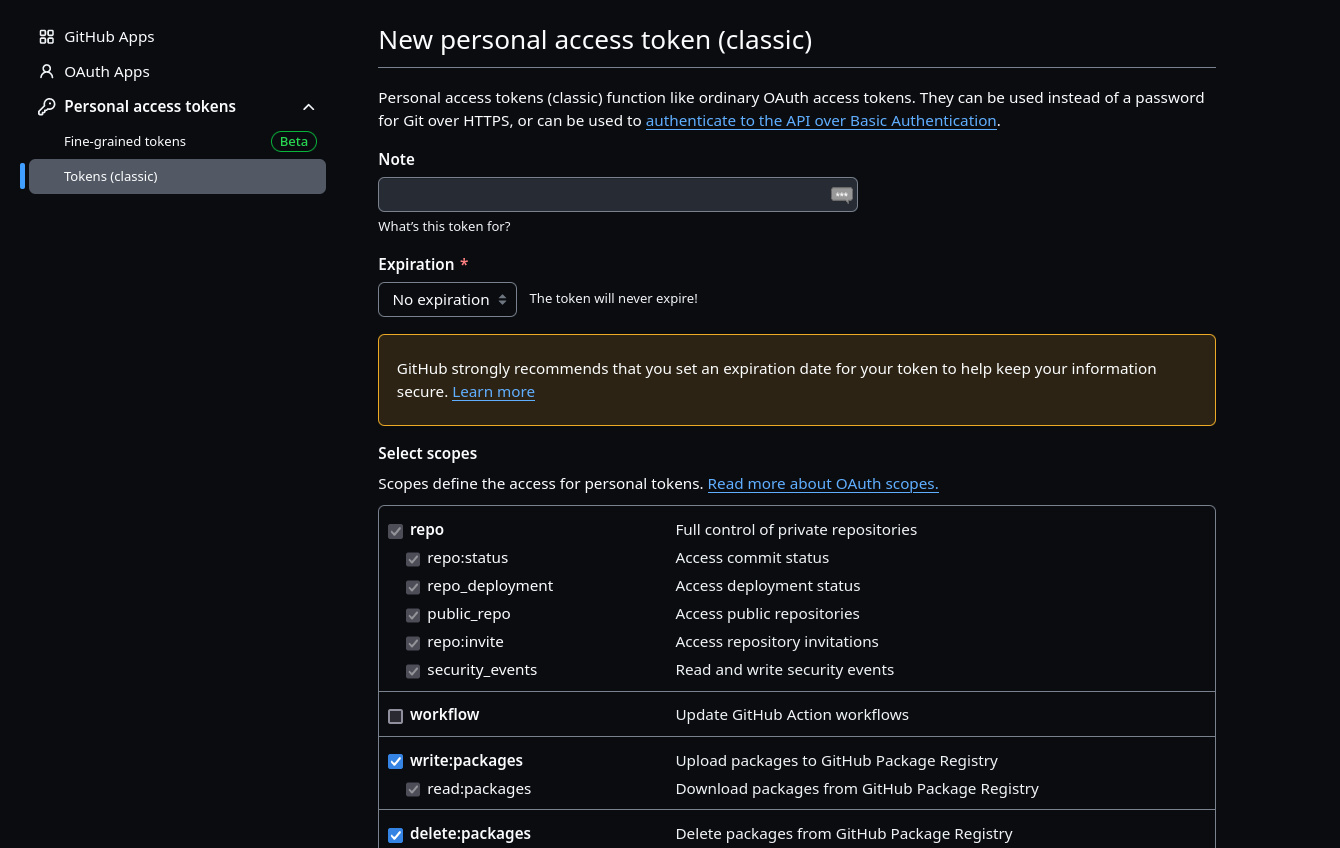Click the 'Full control of private repositories' description
Image resolution: width=1340 pixels, height=848 pixels.
pyautogui.click(x=796, y=530)
